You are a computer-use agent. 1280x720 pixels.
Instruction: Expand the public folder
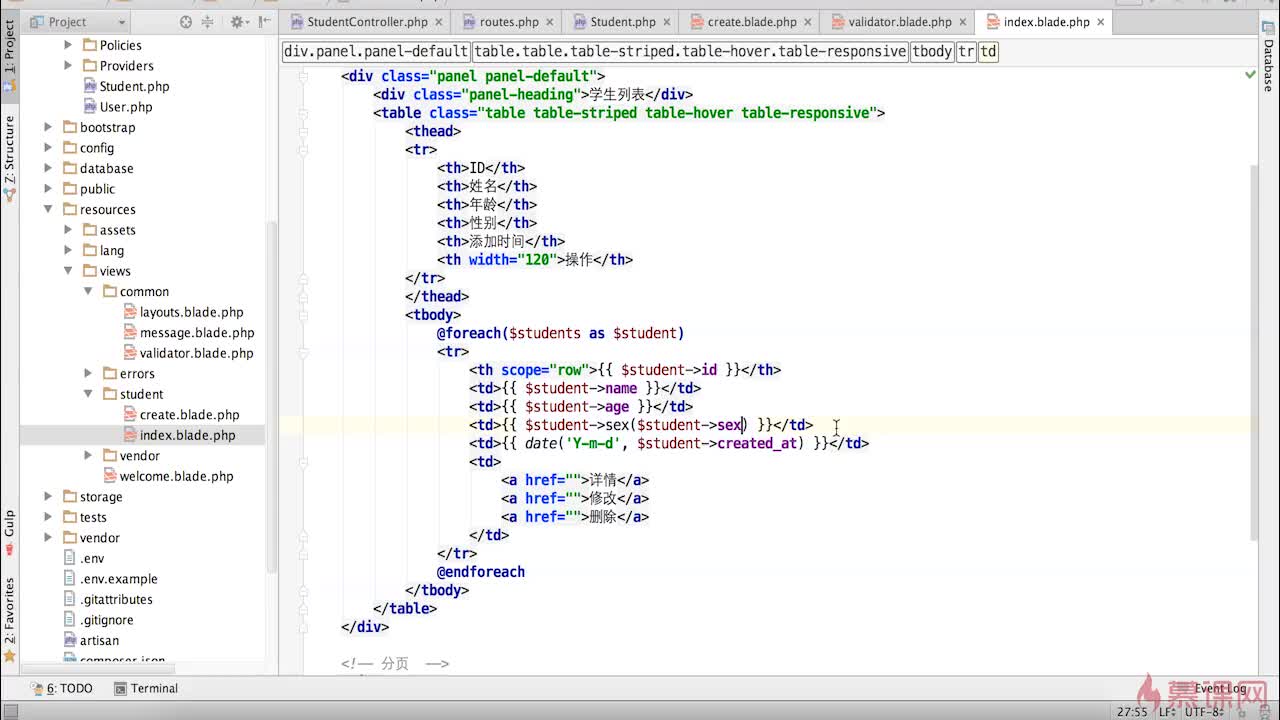48,189
